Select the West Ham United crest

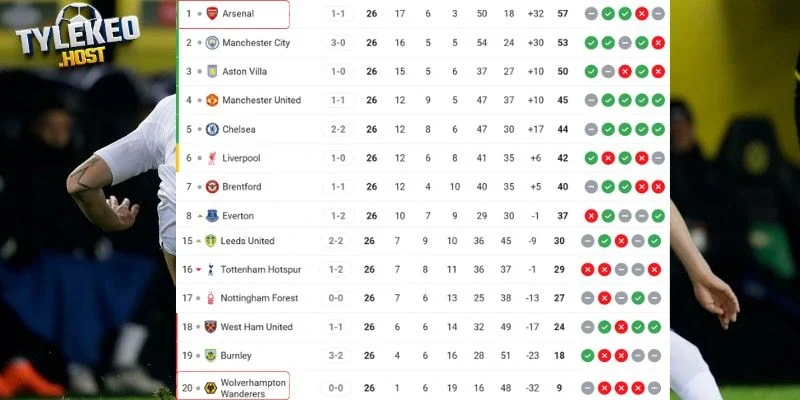(212, 327)
